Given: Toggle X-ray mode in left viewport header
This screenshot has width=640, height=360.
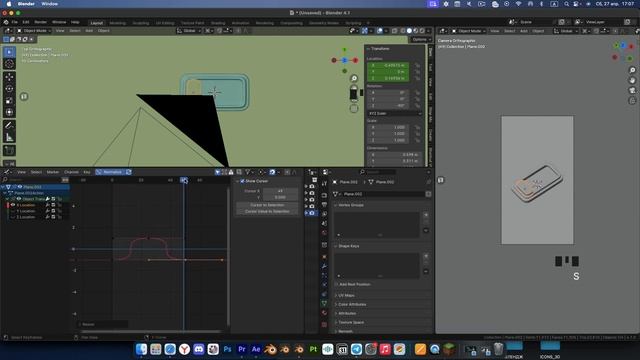Looking at the screenshot, I should 394,31.
